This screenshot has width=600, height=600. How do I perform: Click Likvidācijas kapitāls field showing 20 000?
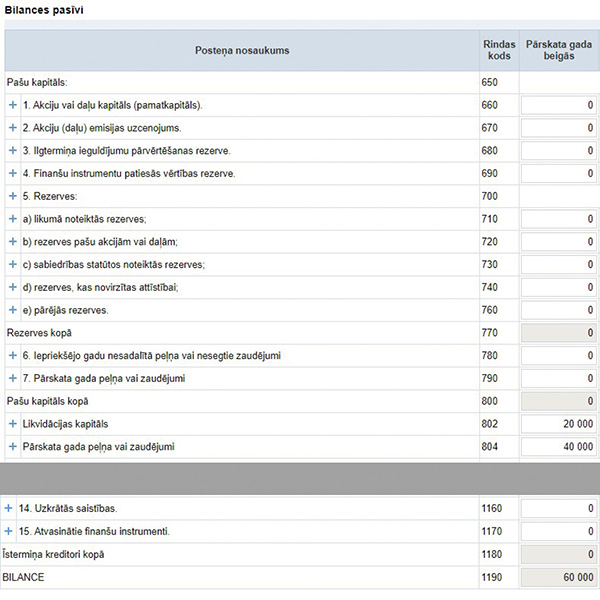click(x=559, y=424)
